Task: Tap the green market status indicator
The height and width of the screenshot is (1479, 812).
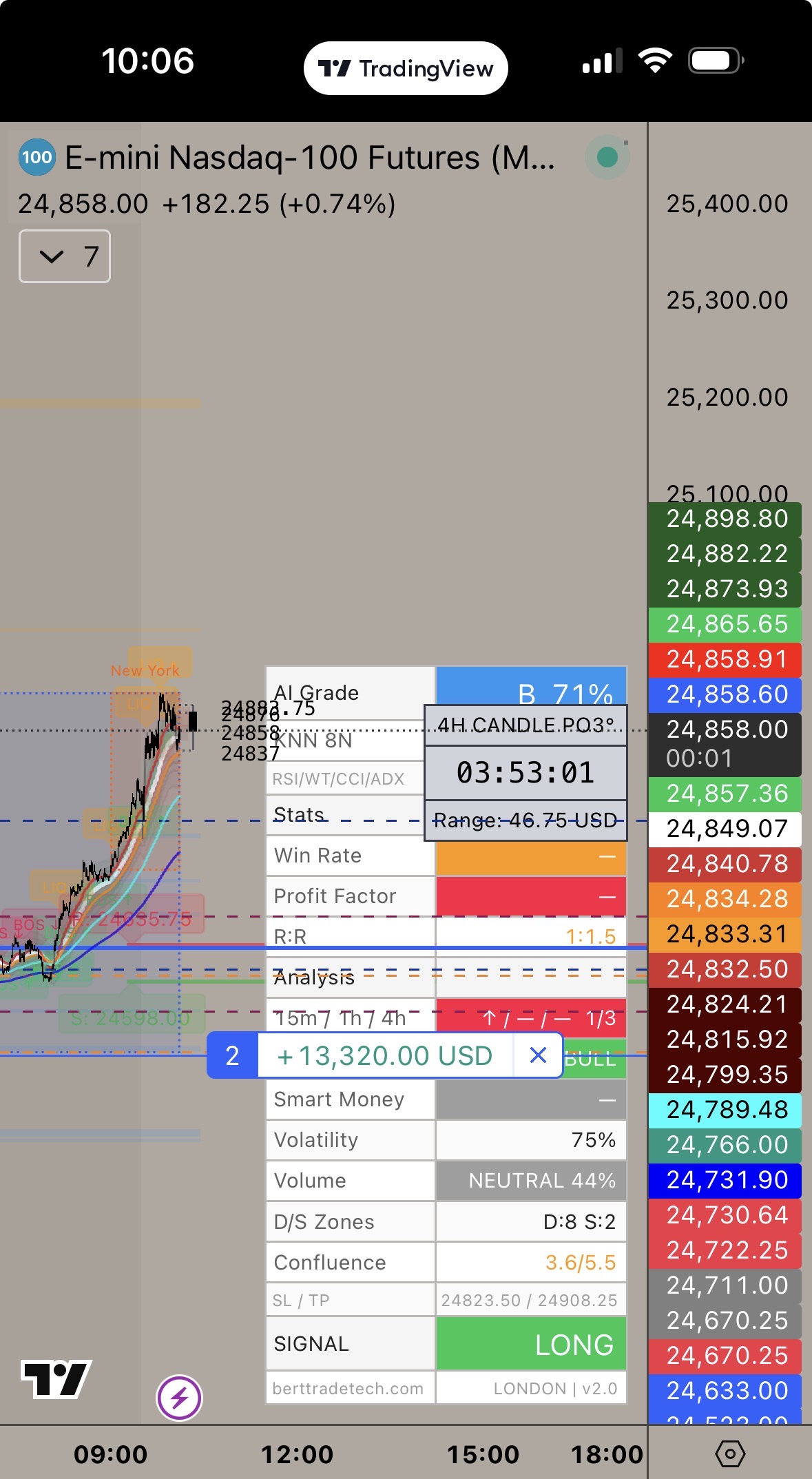Action: coord(607,157)
